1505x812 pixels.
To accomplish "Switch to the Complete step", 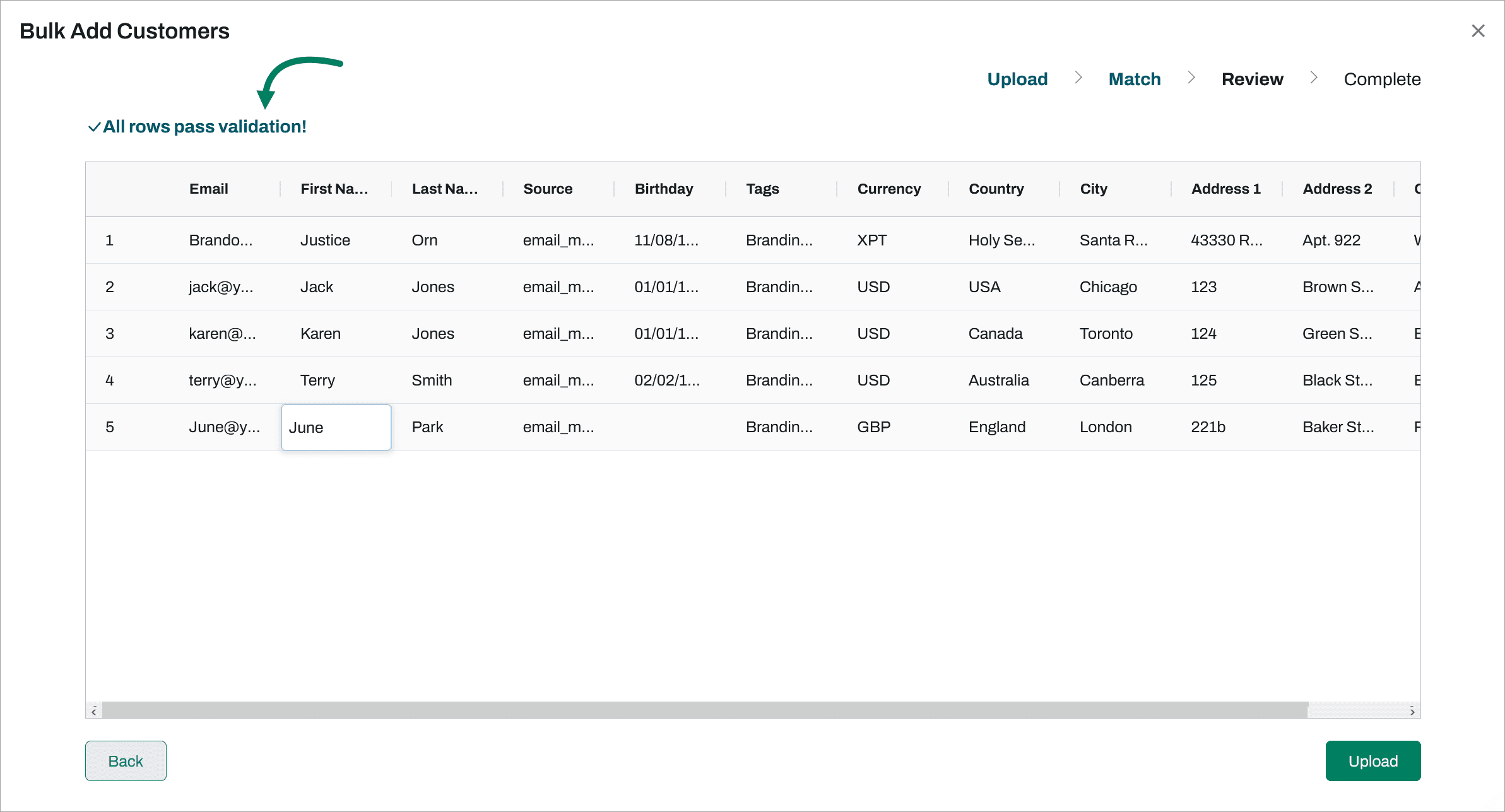I will (1382, 78).
